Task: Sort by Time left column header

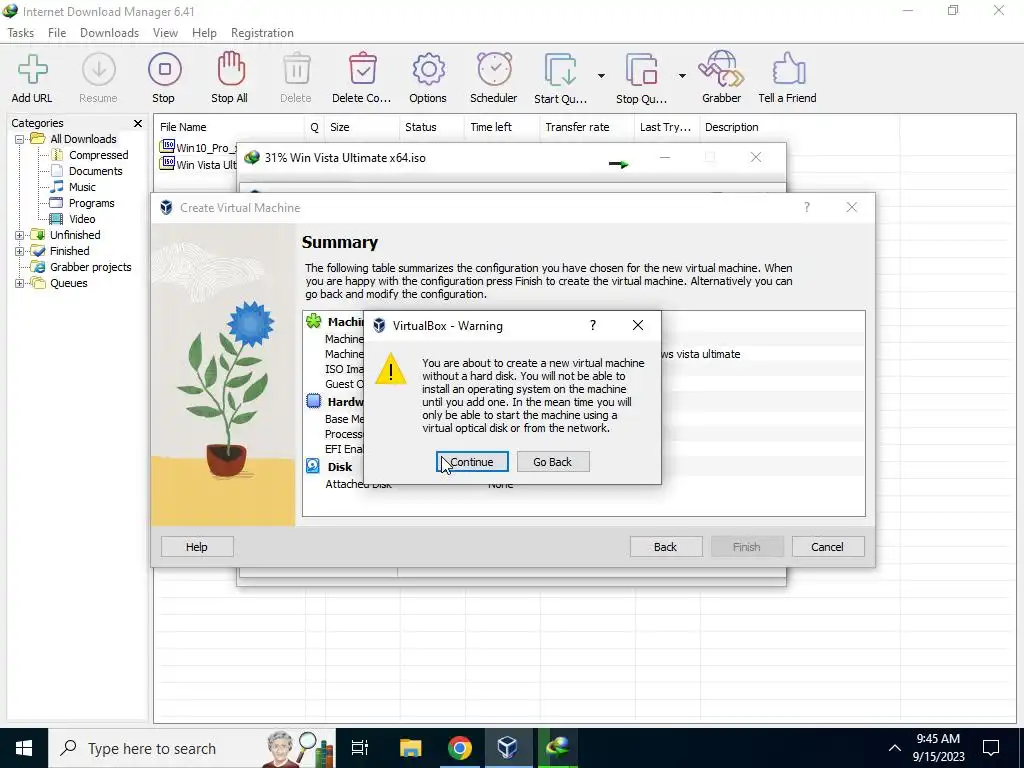Action: (502, 127)
